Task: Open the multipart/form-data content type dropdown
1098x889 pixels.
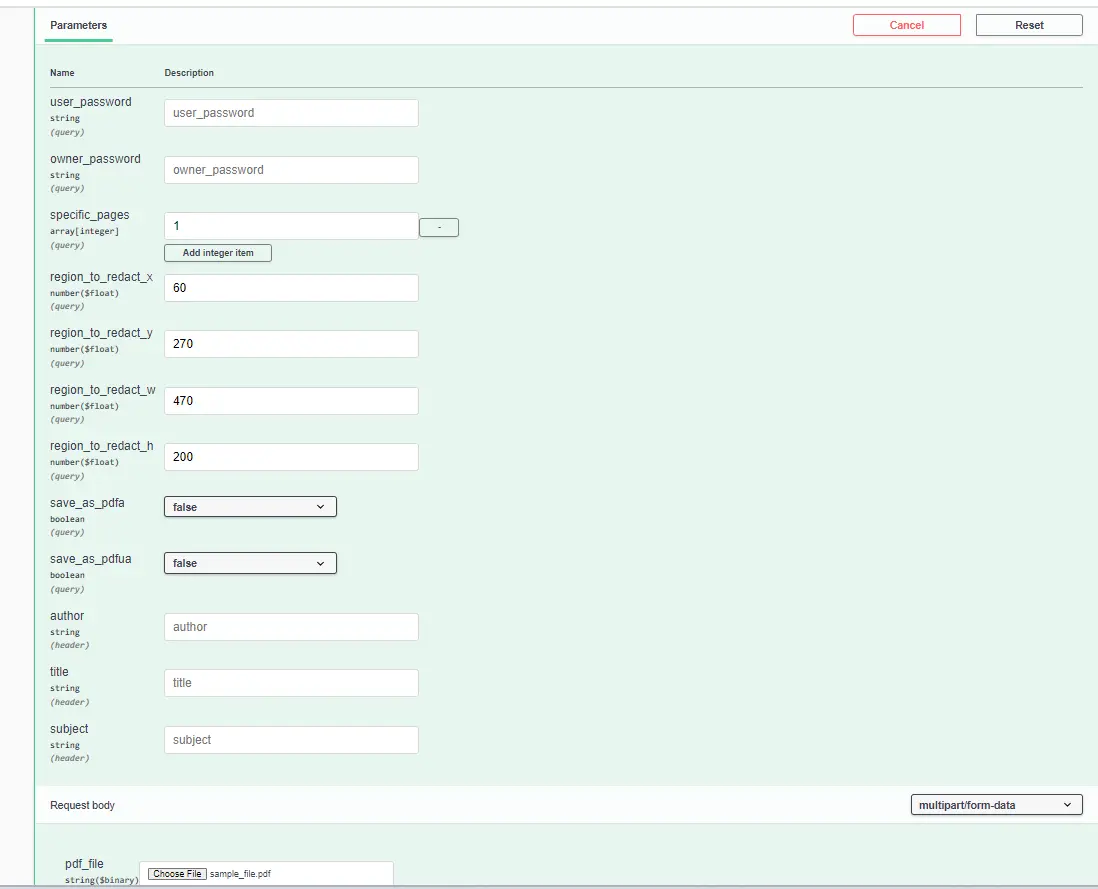Action: (996, 805)
